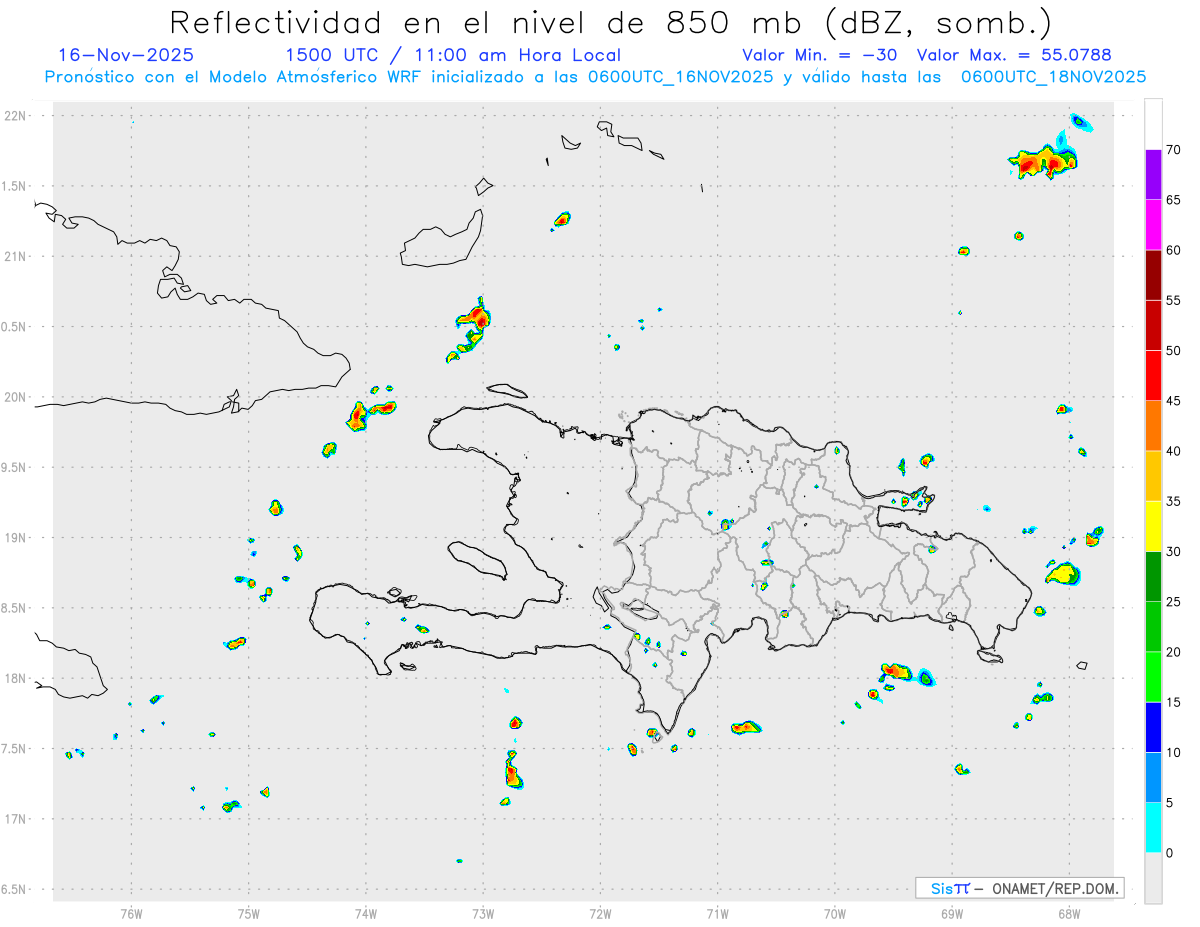
Task: Click the 'Sistt - ONAMET/REP.DOM.' credit box
Action: [x=1019, y=888]
